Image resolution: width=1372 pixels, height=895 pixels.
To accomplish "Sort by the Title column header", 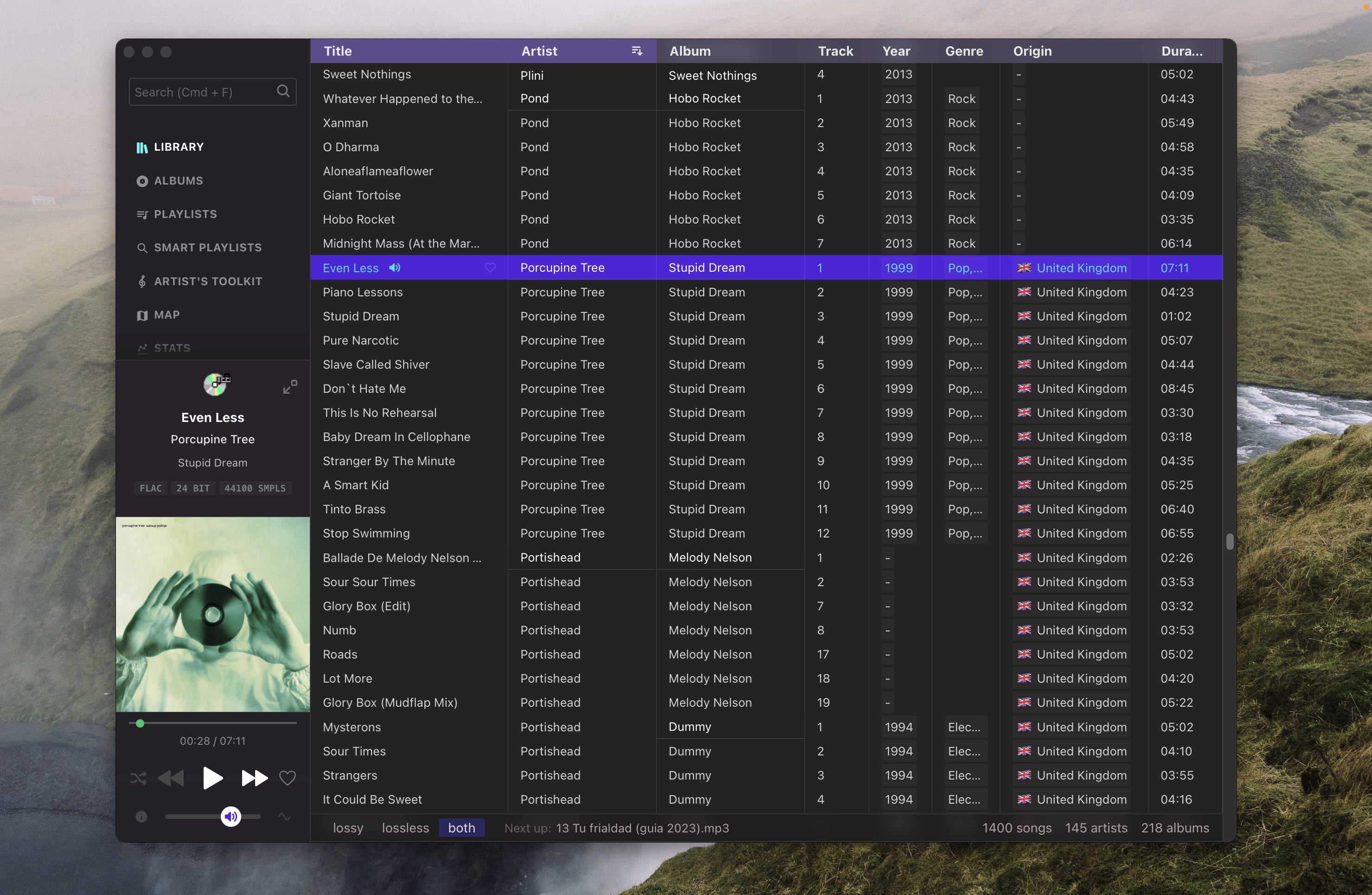I will pyautogui.click(x=338, y=51).
